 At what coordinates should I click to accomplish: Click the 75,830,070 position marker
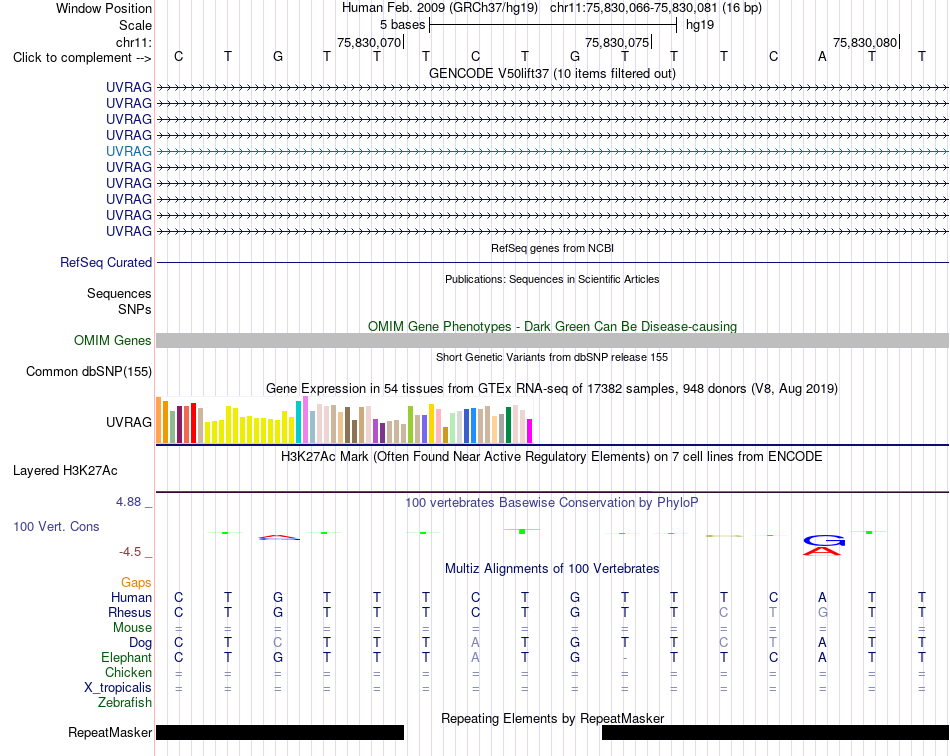click(370, 42)
